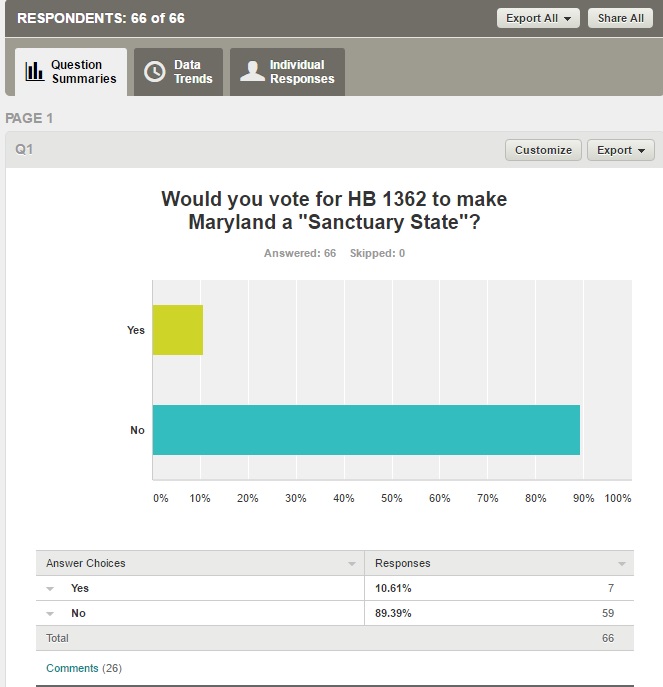This screenshot has width=663, height=687.
Task: Click the bar chart Question Summaries icon
Action: tap(35, 71)
